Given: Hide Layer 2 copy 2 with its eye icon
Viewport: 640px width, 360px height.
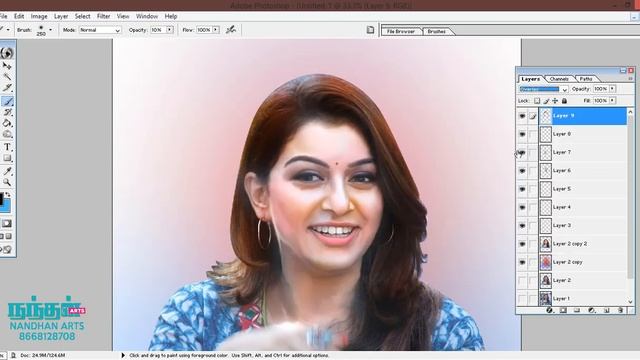Looking at the screenshot, I should (x=522, y=244).
